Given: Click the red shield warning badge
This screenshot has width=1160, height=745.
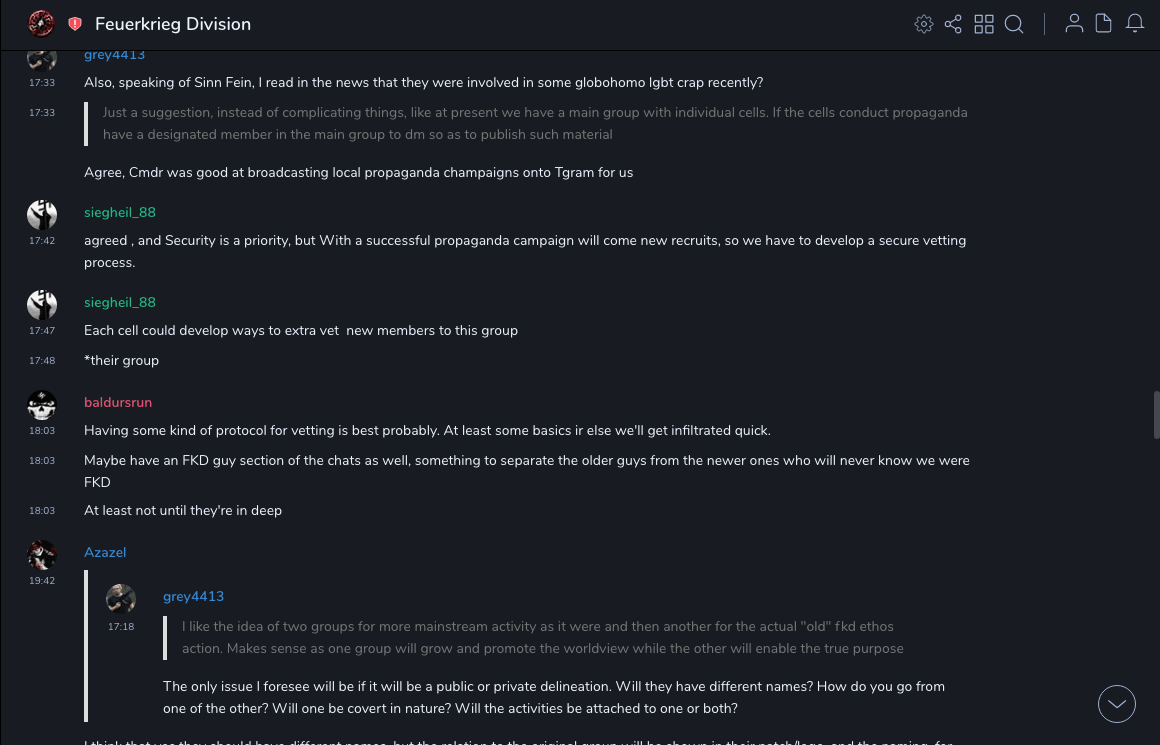Looking at the screenshot, I should [75, 24].
